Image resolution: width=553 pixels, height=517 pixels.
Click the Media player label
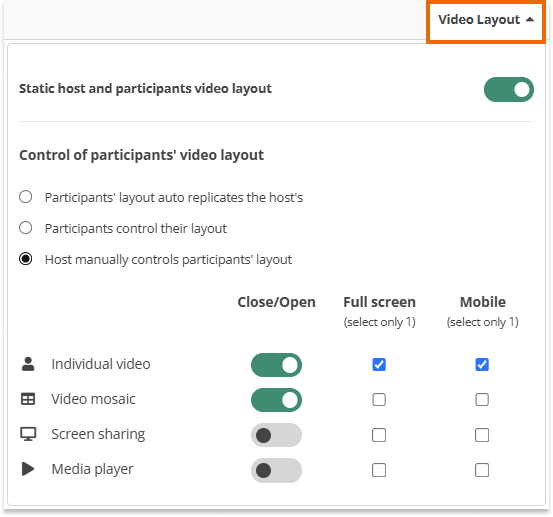[92, 469]
